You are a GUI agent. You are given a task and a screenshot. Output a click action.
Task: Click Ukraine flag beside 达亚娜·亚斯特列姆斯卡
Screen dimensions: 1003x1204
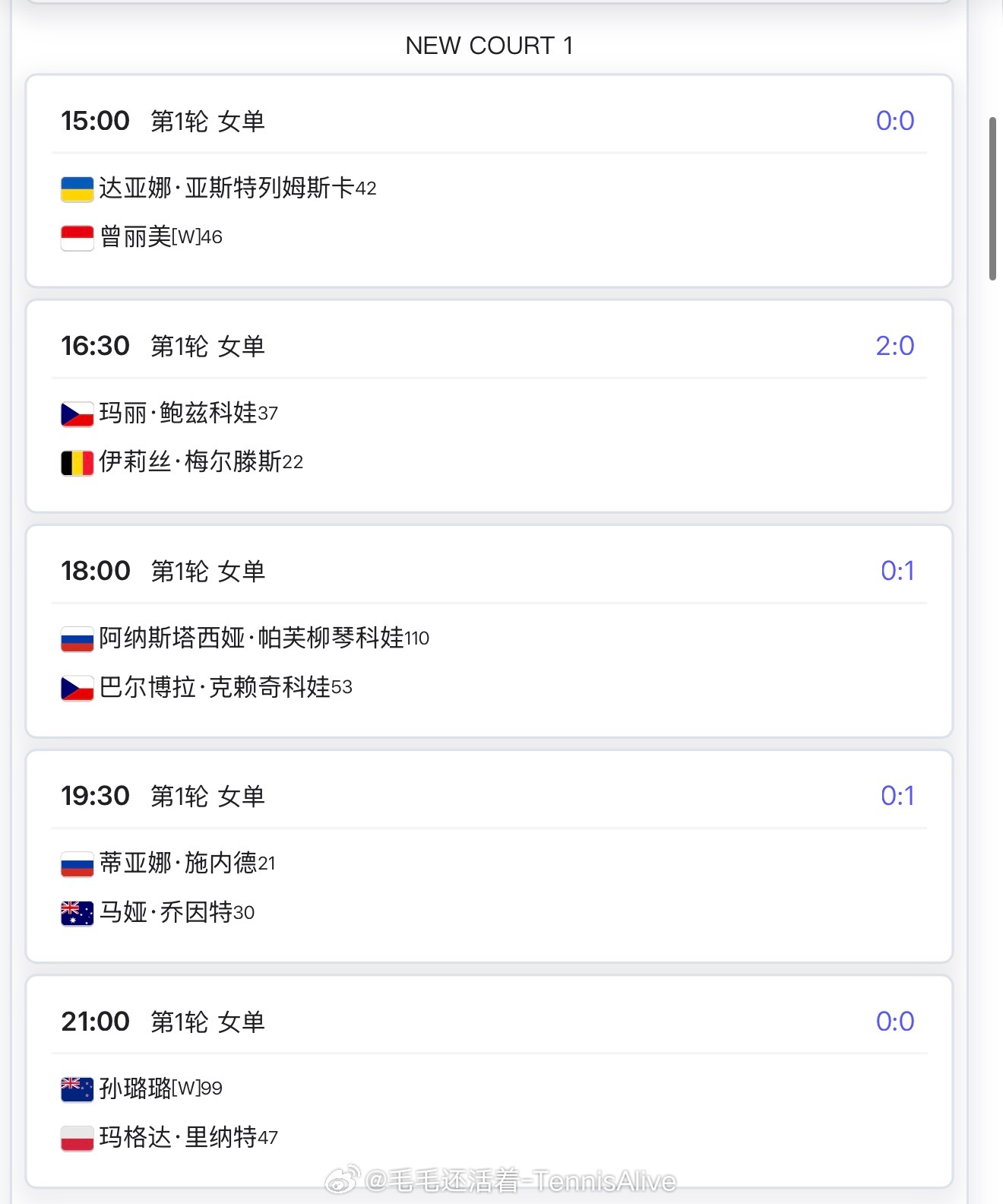pos(77,189)
